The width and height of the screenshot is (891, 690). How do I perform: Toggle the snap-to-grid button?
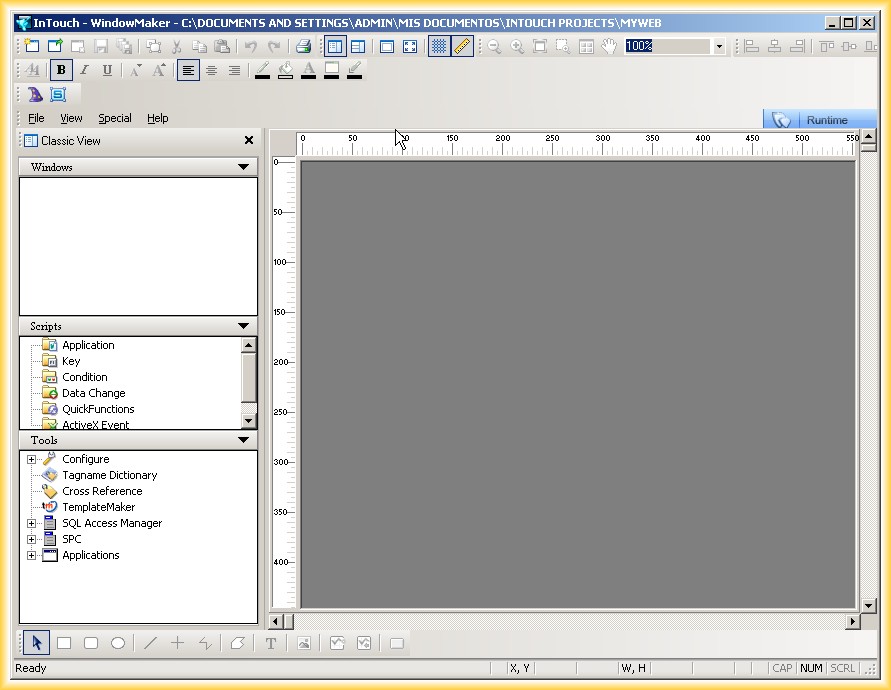coord(439,46)
